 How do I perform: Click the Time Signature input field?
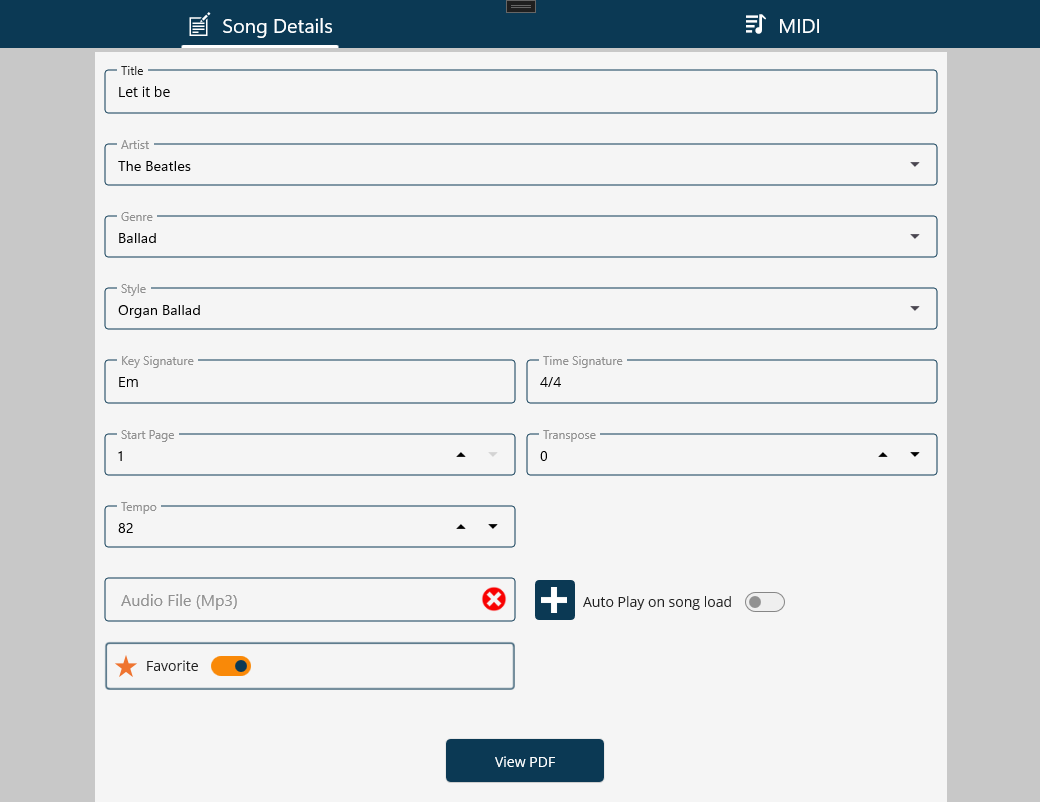732,382
